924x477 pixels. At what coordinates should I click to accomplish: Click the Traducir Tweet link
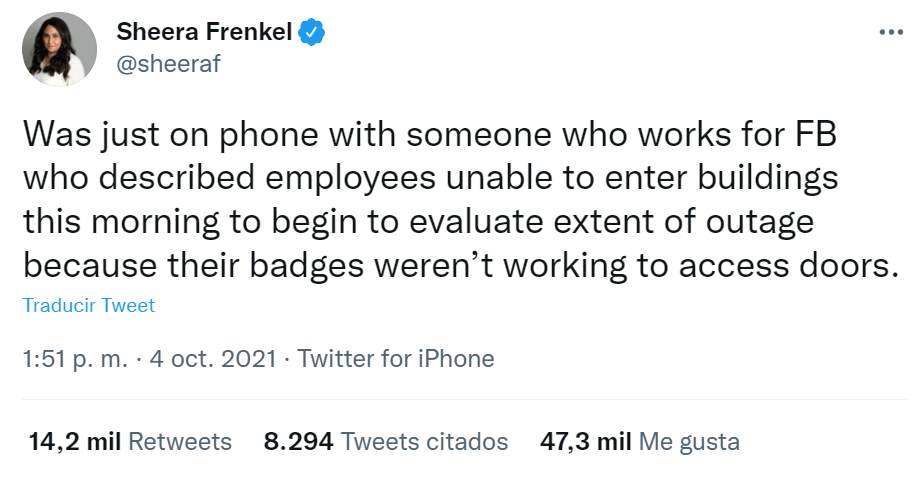click(89, 306)
